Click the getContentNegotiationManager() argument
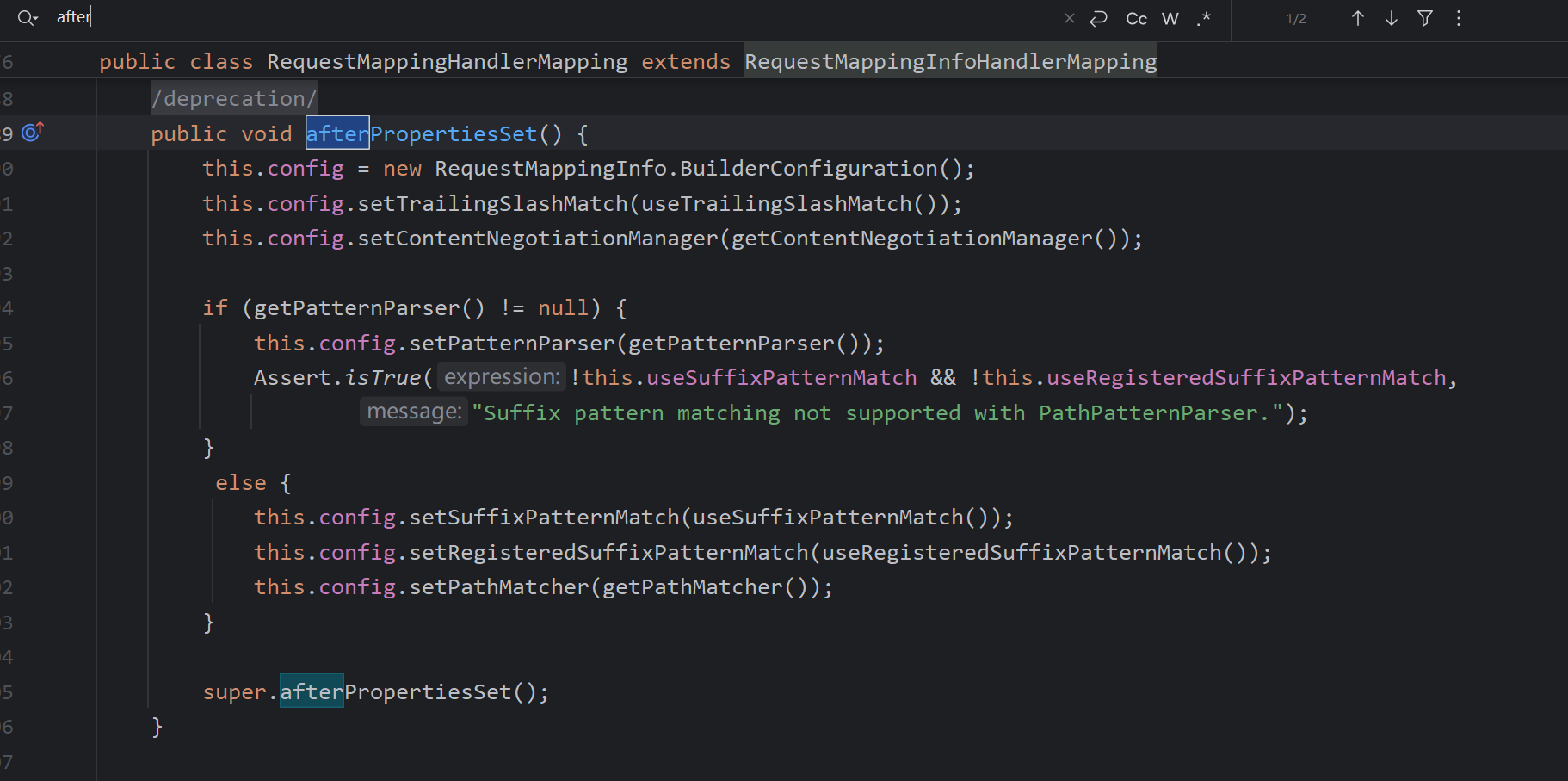This screenshot has height=781, width=1568. pos(925,239)
